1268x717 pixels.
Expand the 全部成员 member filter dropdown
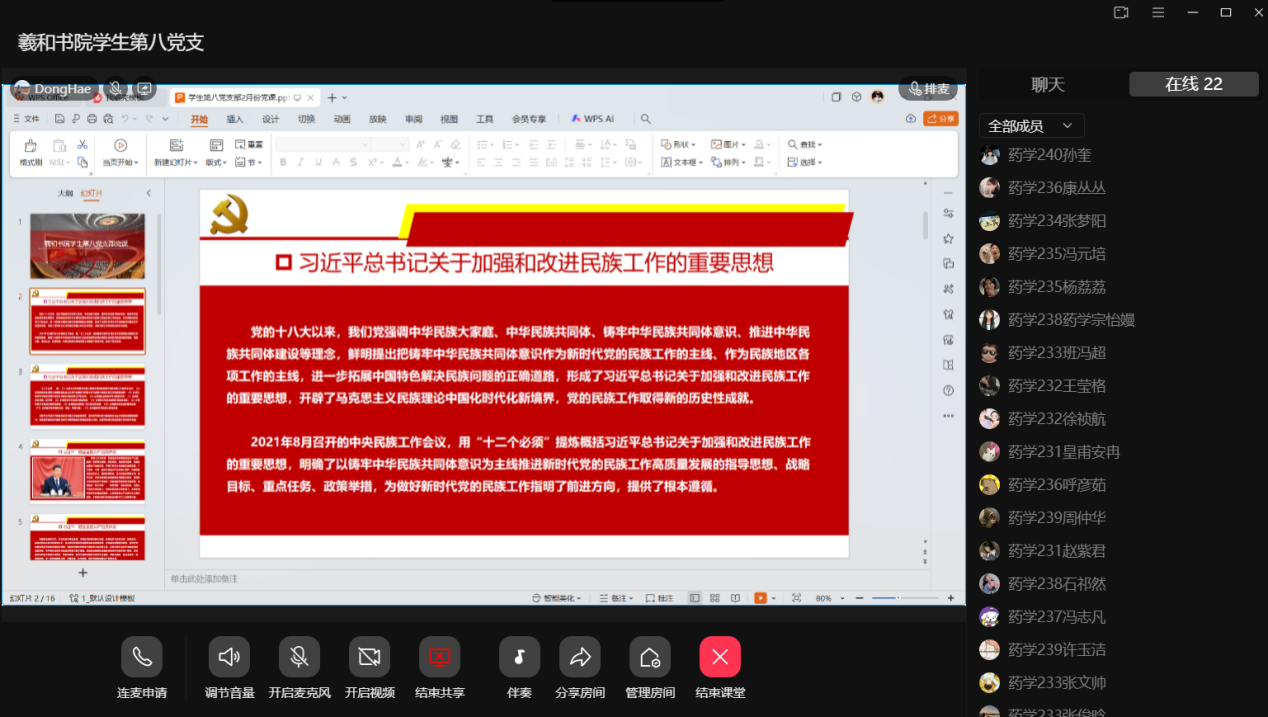coord(1031,126)
